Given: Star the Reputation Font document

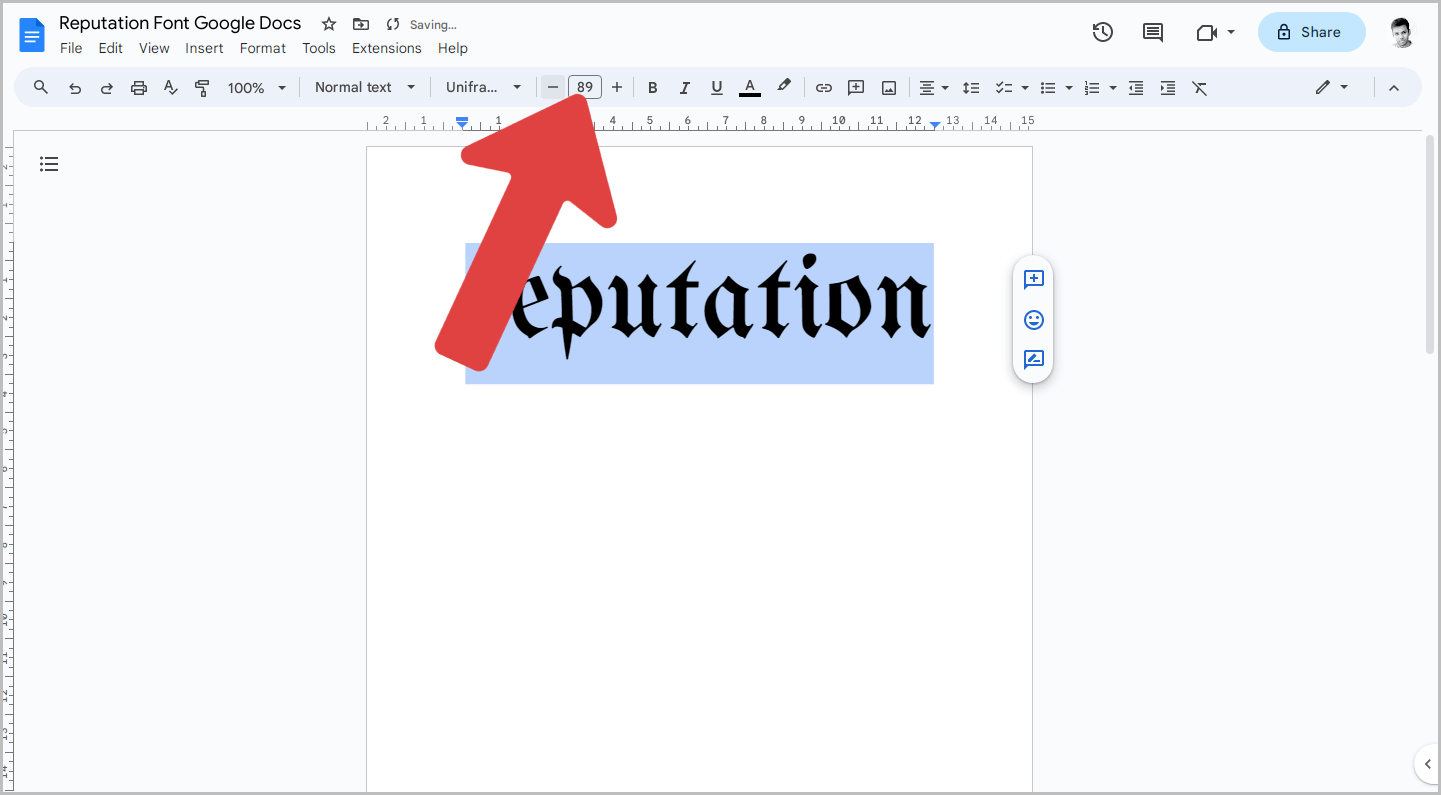Looking at the screenshot, I should pos(328,23).
